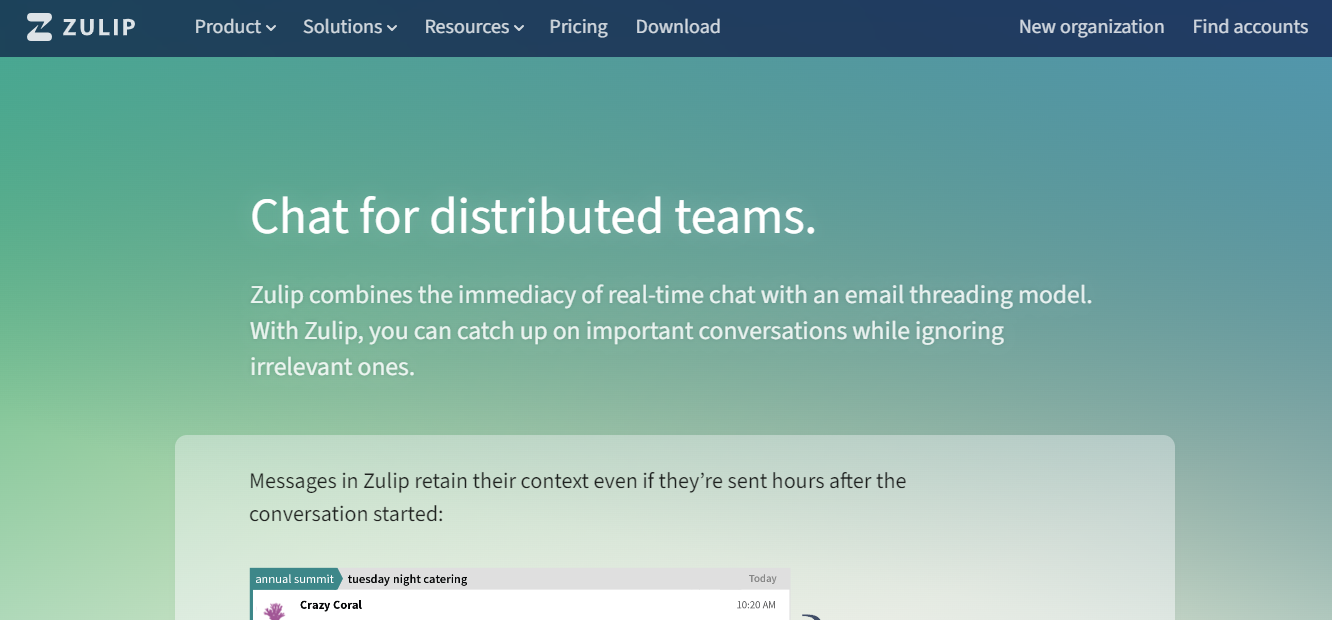The height and width of the screenshot is (620, 1332).
Task: Click the chevron beside Product
Action: pyautogui.click(x=271, y=28)
